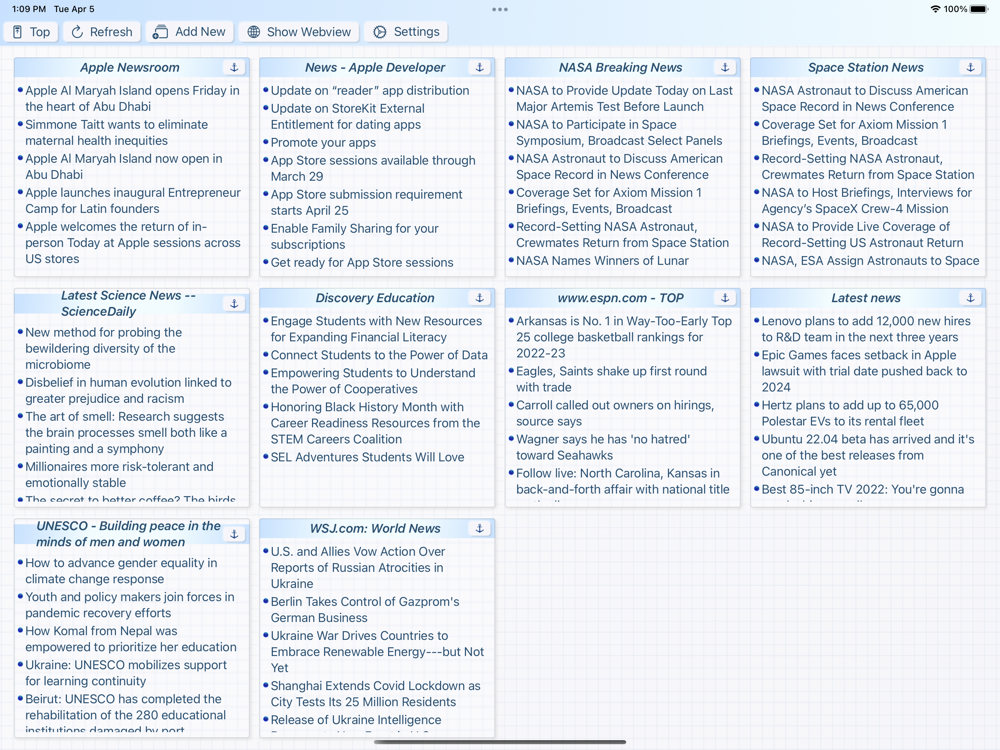The image size is (1000, 750).
Task: Tap the Wi-Fi icon in status bar
Action: [x=936, y=9]
